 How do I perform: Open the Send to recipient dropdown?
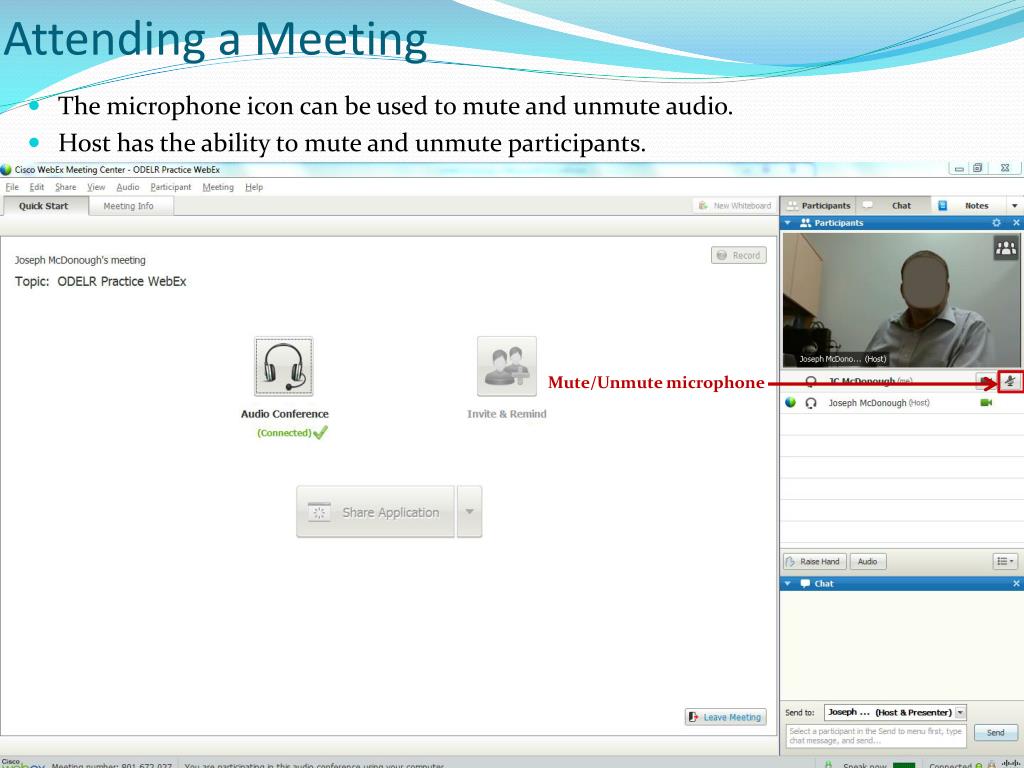tap(961, 712)
